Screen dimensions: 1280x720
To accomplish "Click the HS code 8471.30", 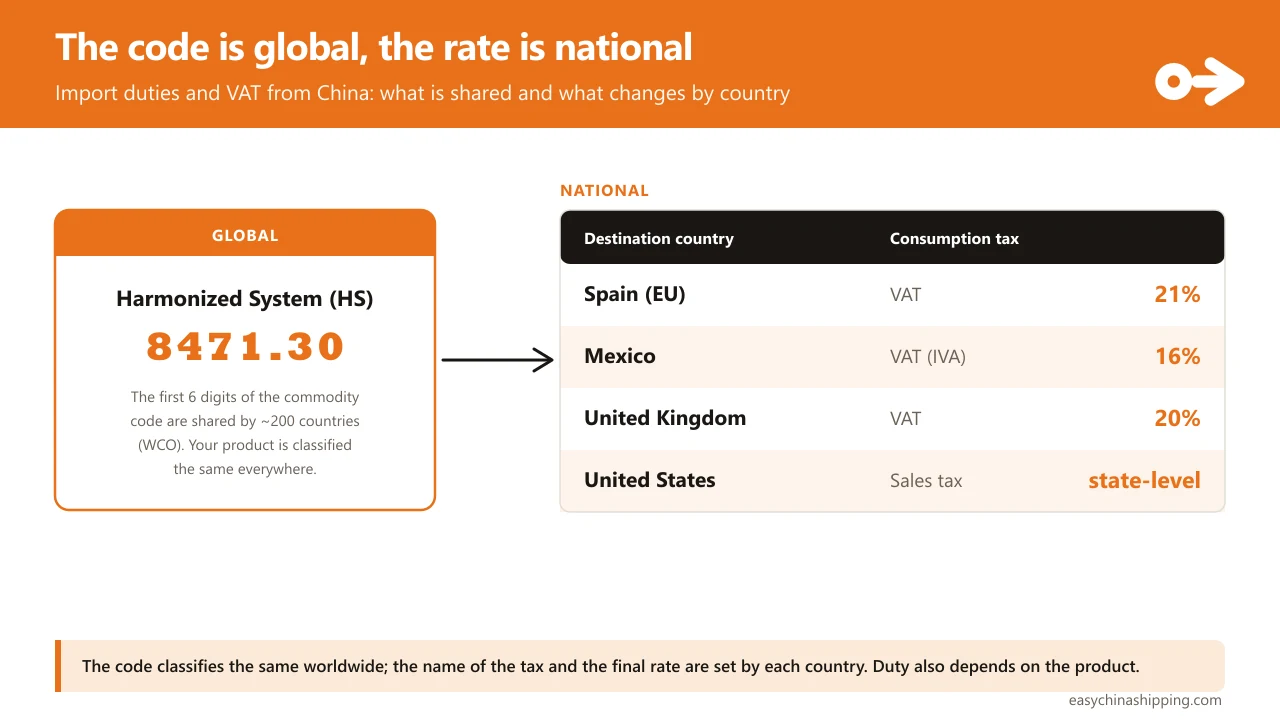I will (x=245, y=347).
